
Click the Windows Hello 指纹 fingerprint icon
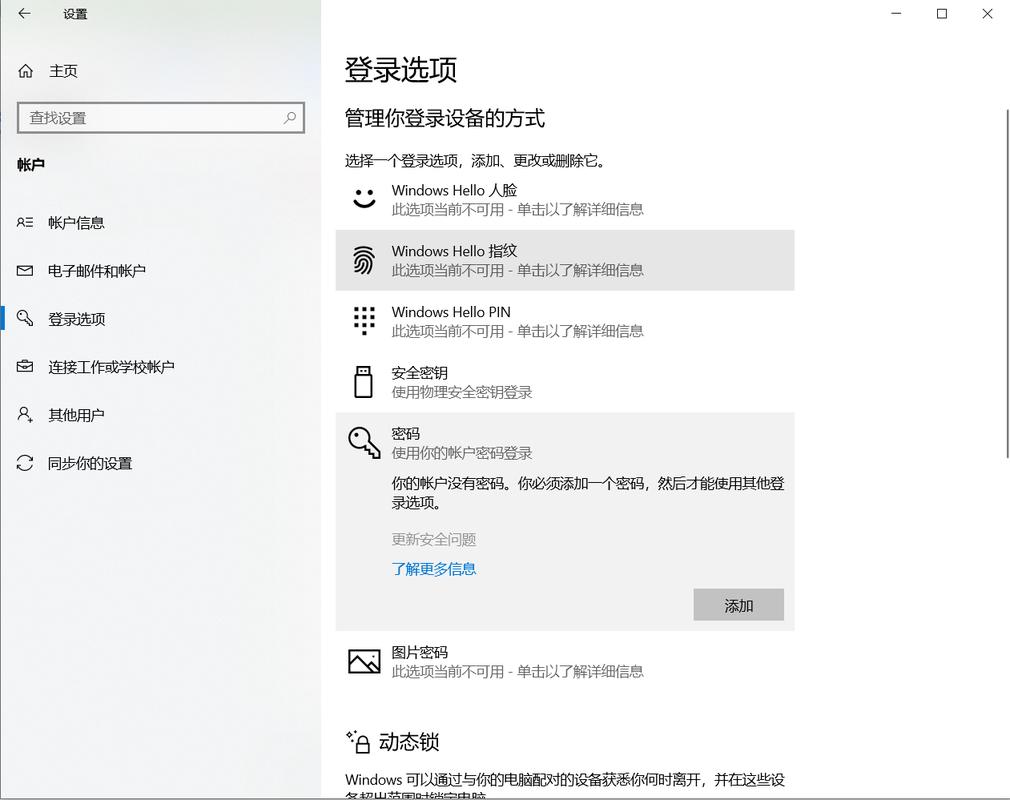click(364, 259)
